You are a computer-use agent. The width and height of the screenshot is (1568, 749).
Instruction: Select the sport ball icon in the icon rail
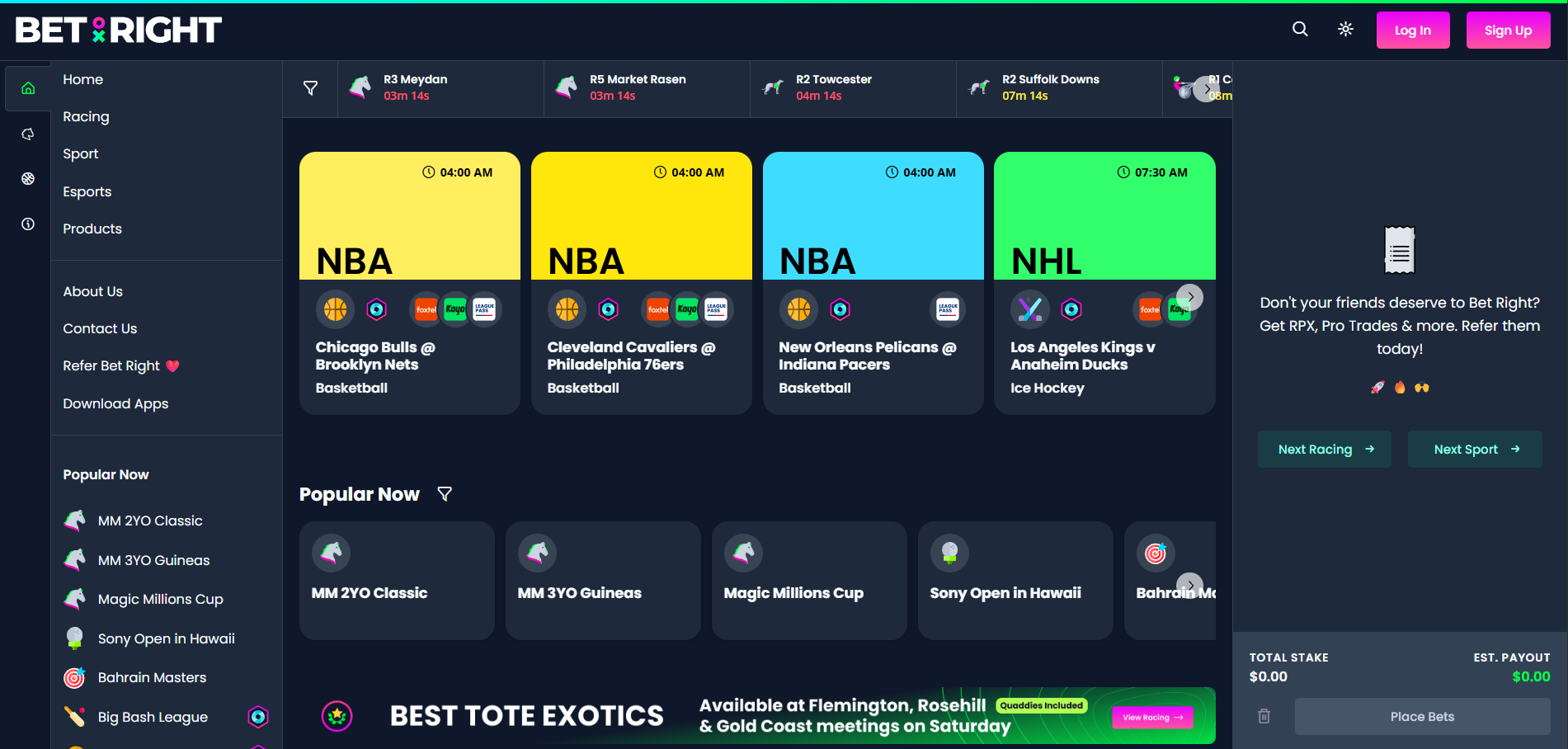coord(28,178)
